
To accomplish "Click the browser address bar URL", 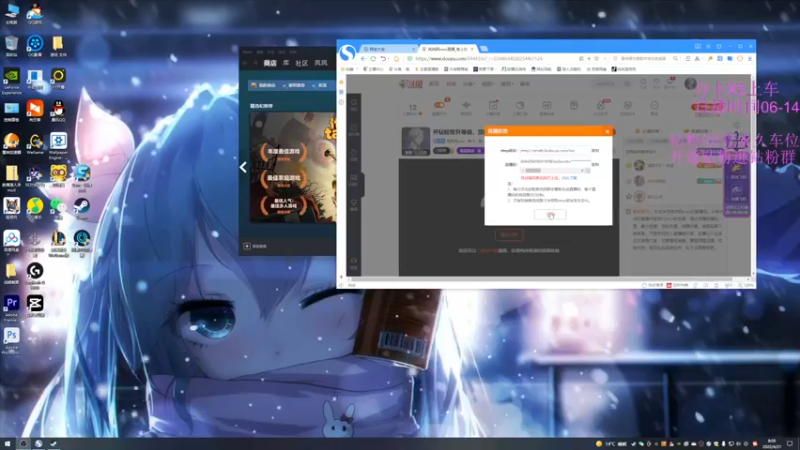I will [x=480, y=59].
